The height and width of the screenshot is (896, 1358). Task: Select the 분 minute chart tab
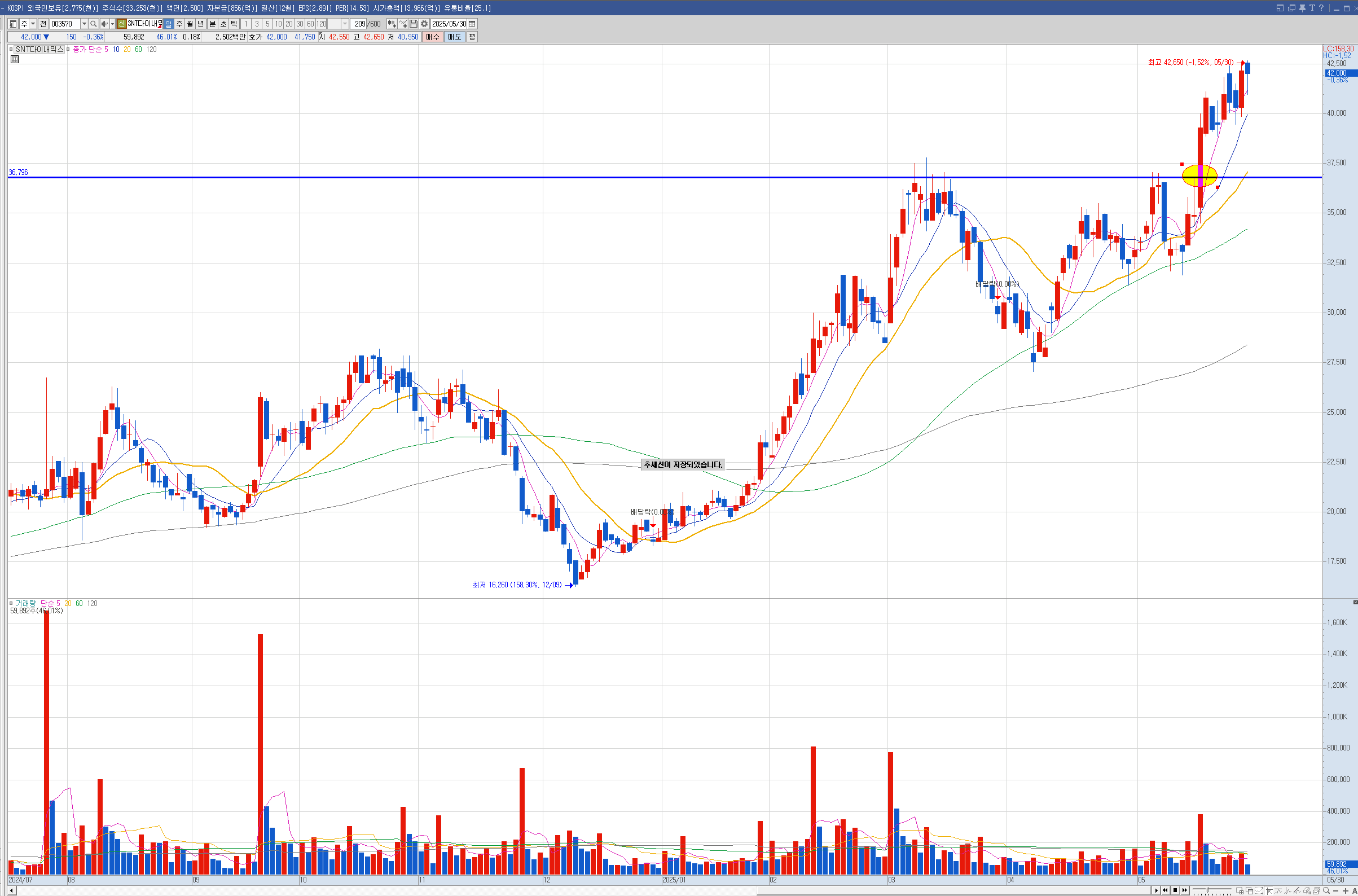click(213, 24)
